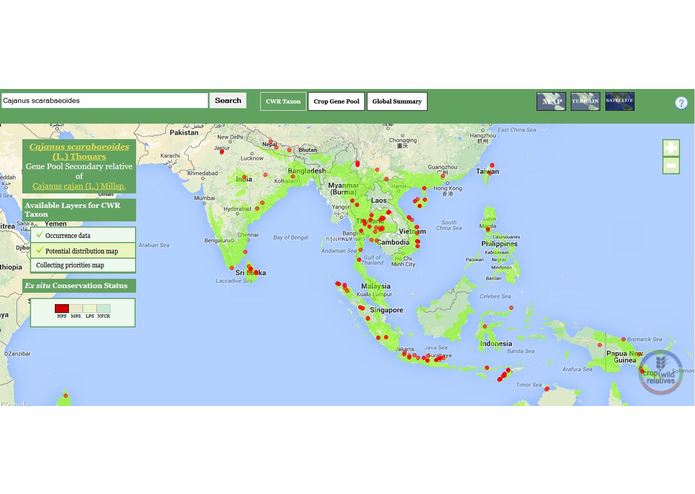Switch to TERRAIN base layer thumbnail
Screen dimensions: 695x494
pos(585,101)
